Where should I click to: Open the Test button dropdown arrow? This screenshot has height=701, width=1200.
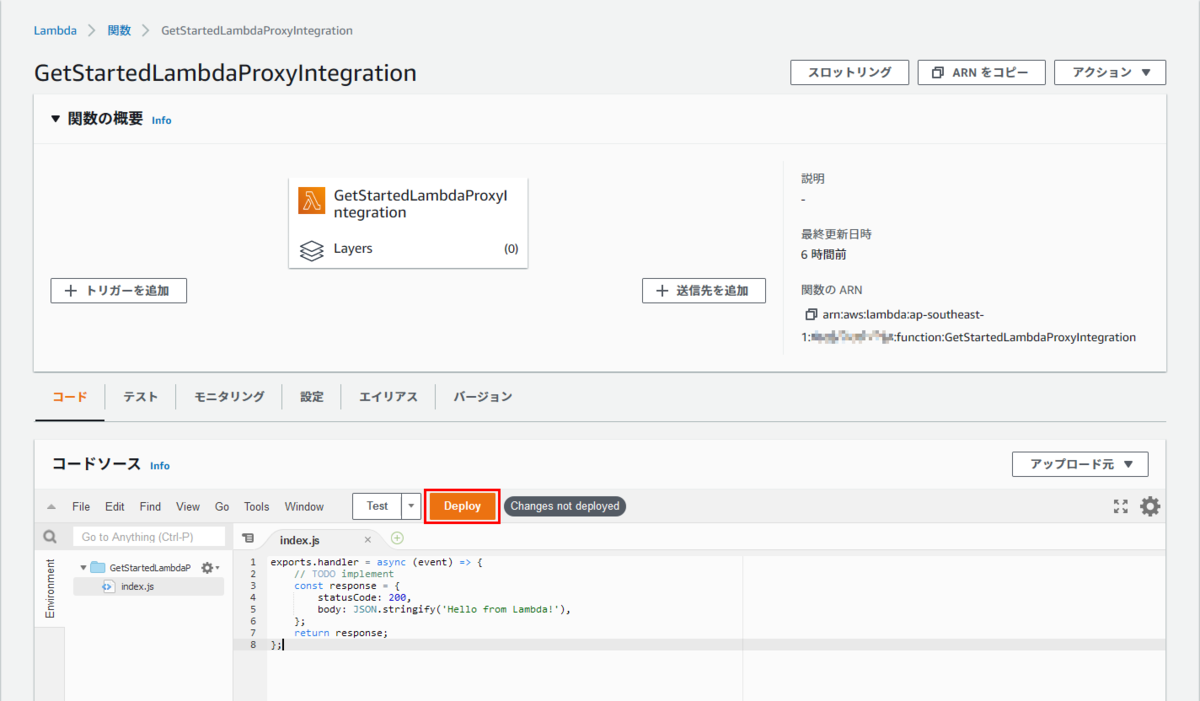point(411,506)
